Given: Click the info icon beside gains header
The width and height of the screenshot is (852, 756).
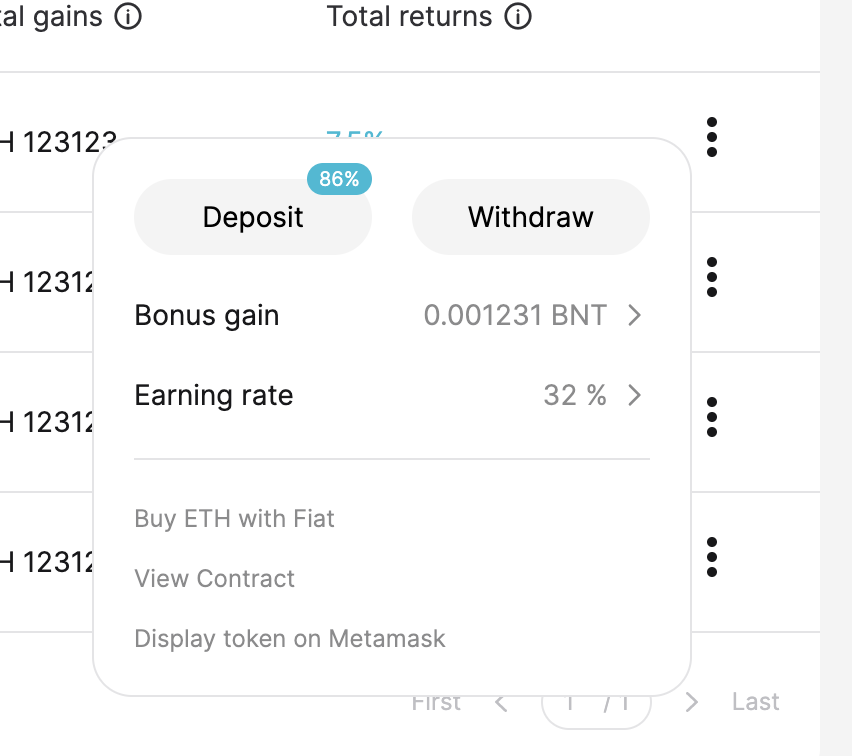Looking at the screenshot, I should tap(129, 16).
